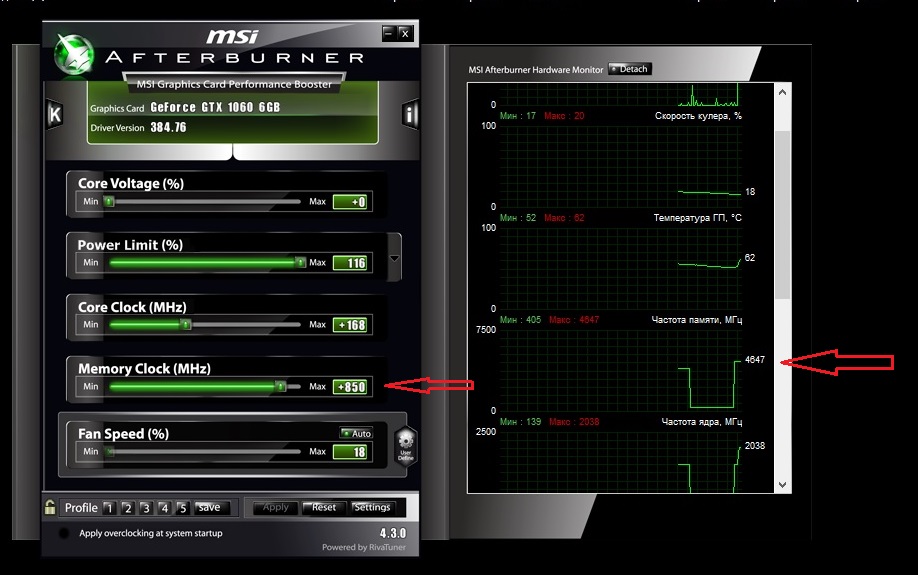Image resolution: width=918 pixels, height=575 pixels.
Task: Toggle Auto fan speed mode
Action: [x=357, y=433]
